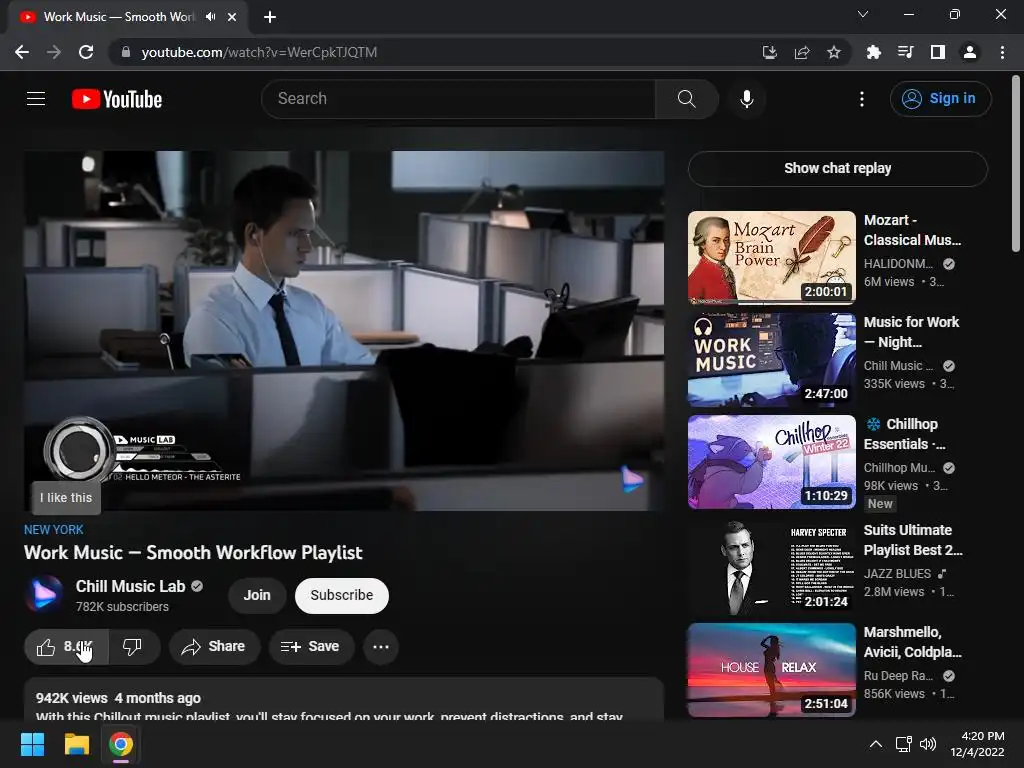Click the address bar URL

coord(259,52)
